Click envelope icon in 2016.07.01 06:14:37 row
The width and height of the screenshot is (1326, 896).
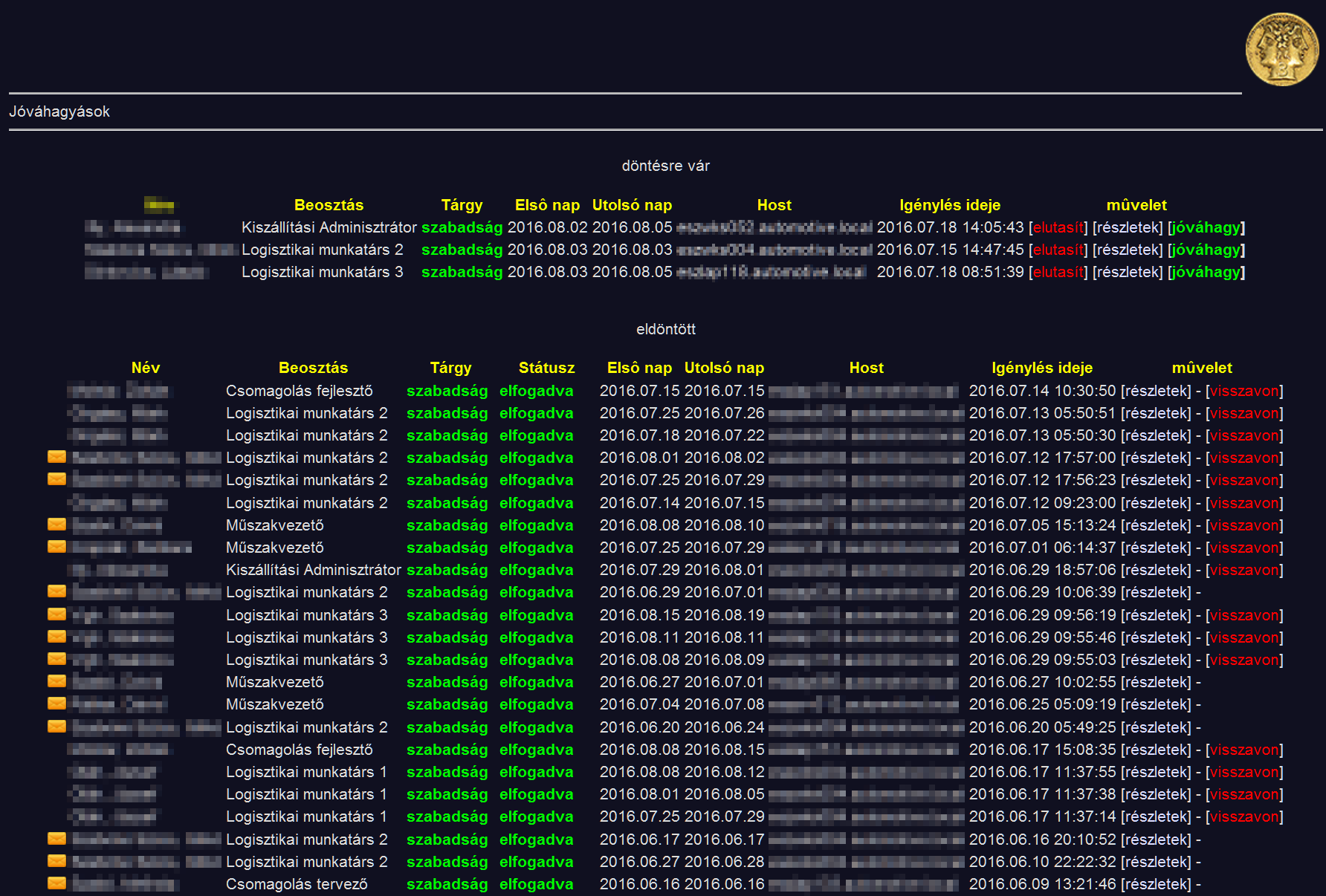[57, 547]
